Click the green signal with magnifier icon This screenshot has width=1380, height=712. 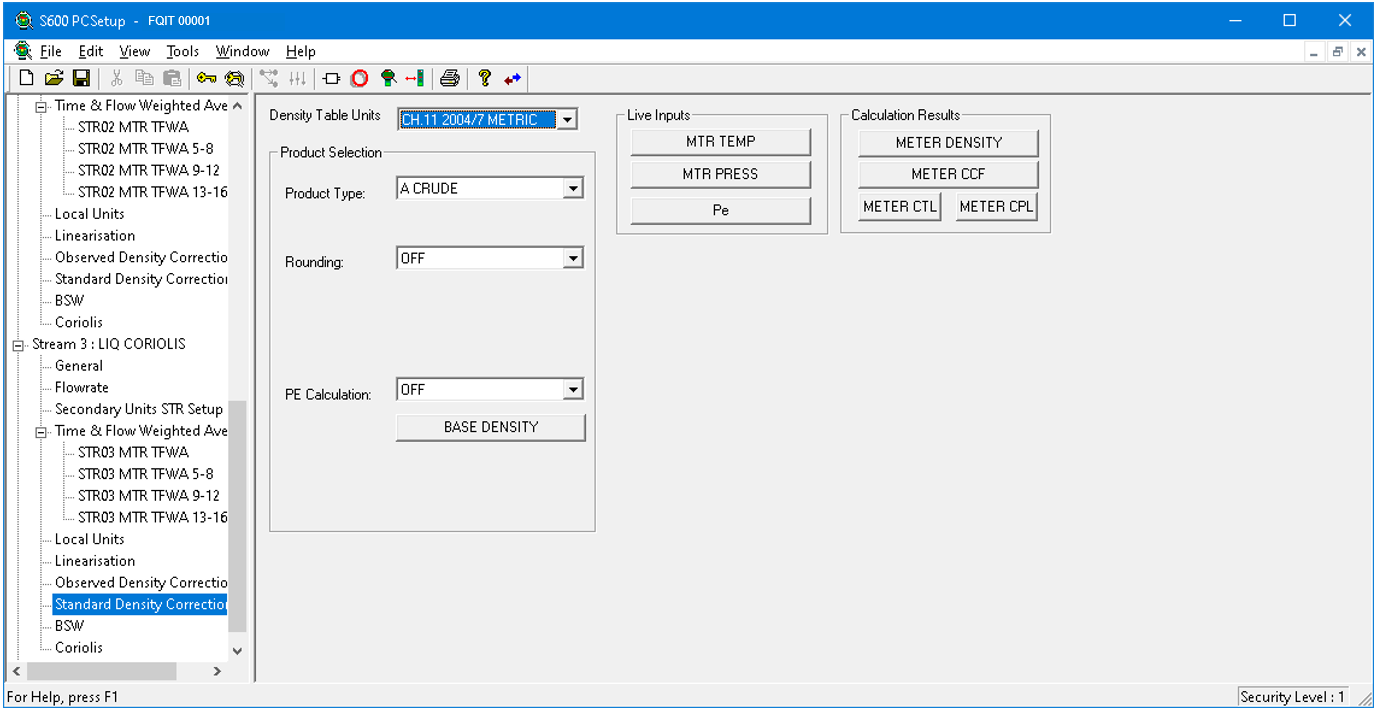click(388, 78)
